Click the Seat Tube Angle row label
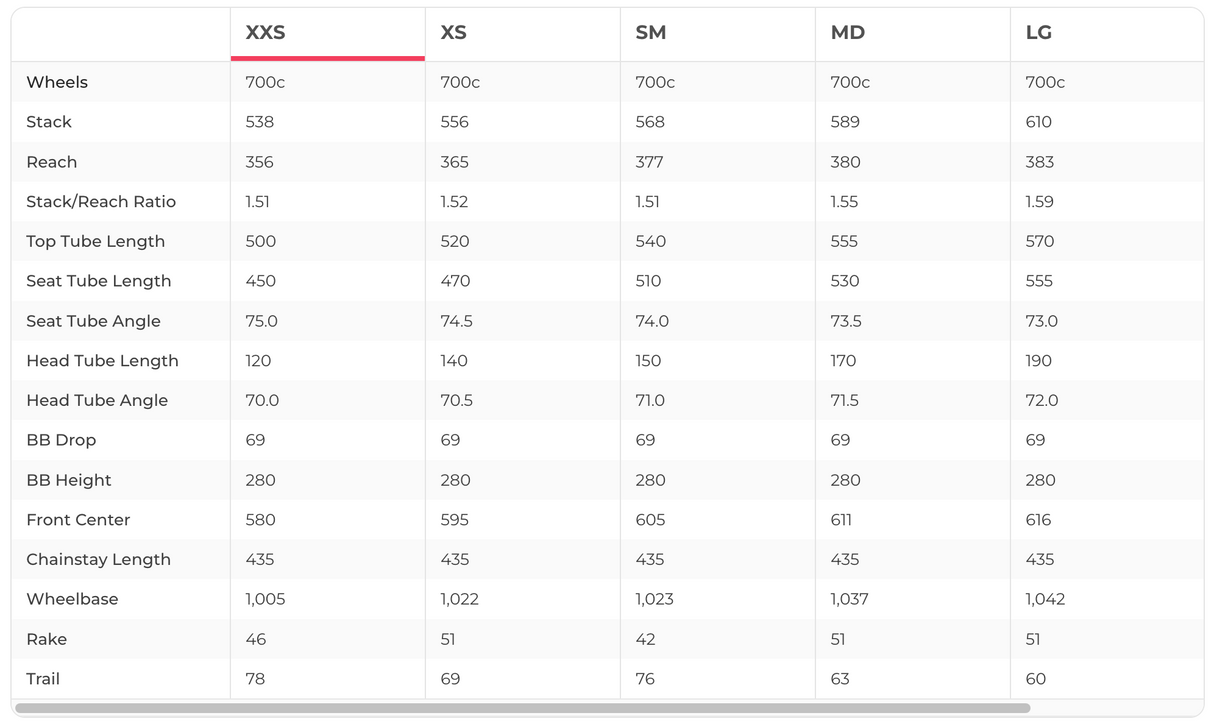1214x724 pixels. pyautogui.click(x=93, y=321)
